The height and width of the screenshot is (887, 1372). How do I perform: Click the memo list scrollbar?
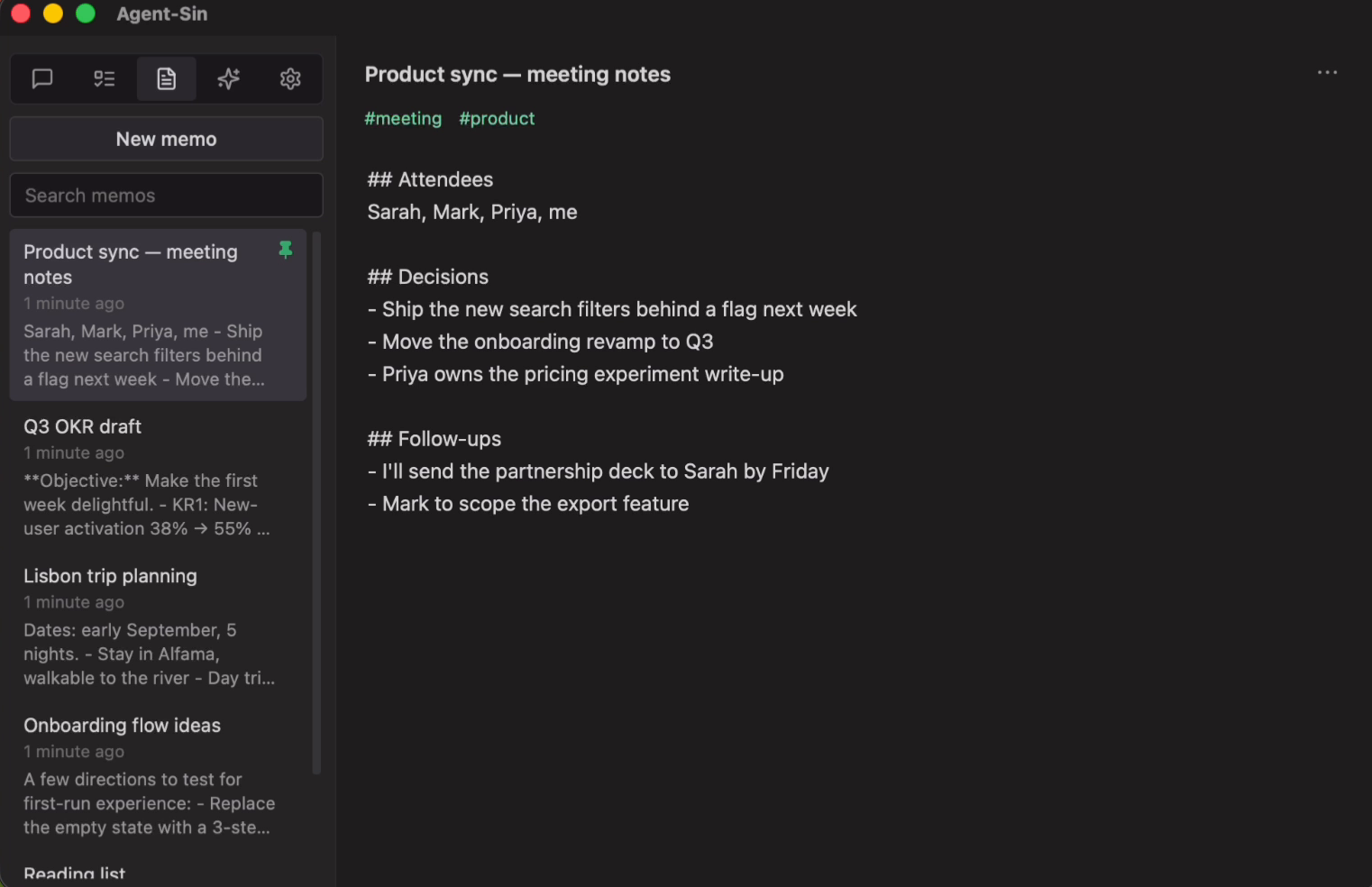coord(316,503)
